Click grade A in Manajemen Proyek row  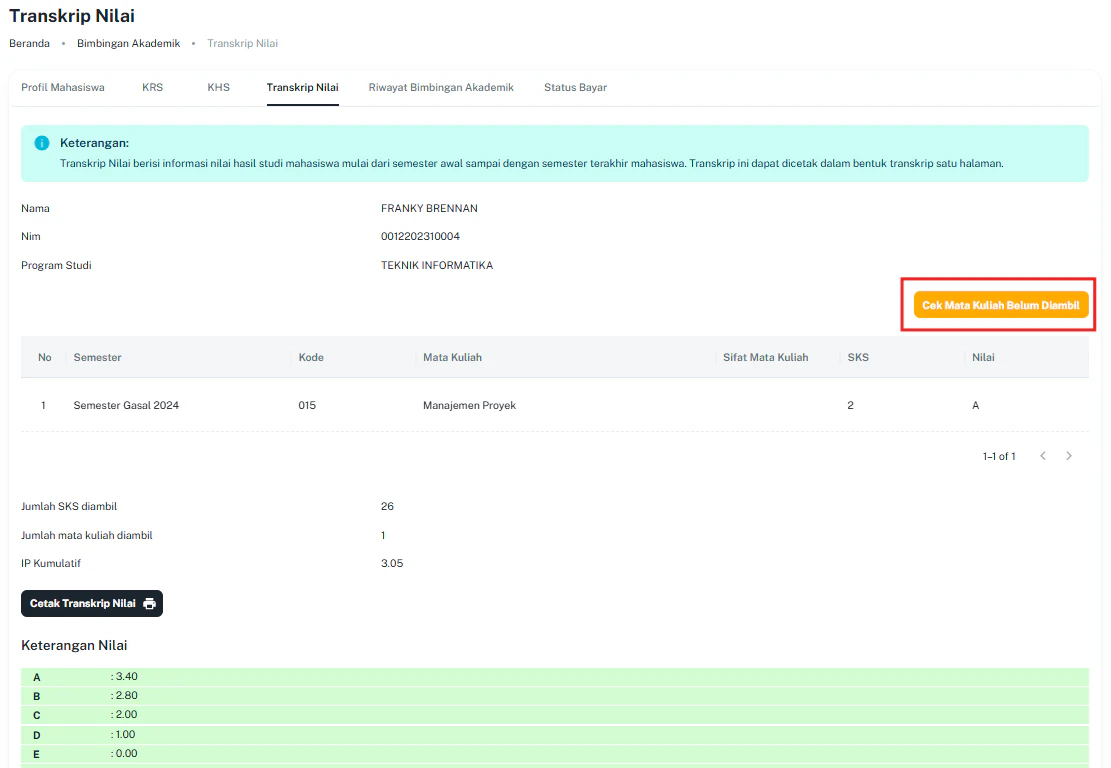[976, 405]
